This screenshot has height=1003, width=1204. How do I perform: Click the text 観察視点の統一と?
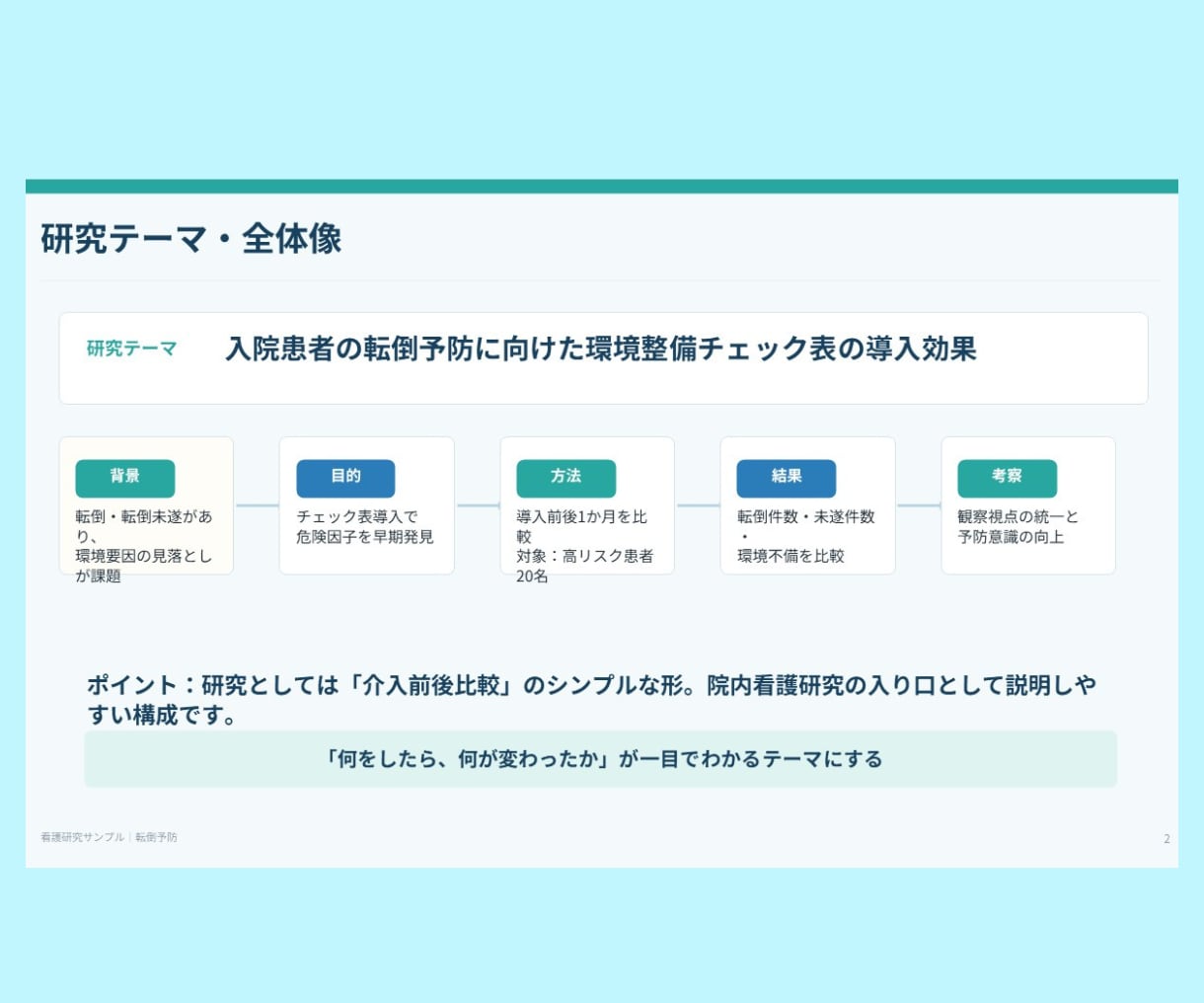click(1018, 516)
